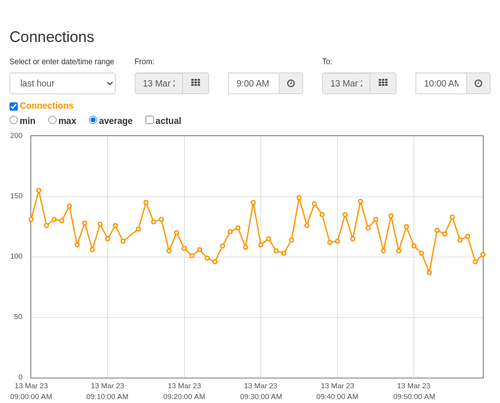Click the lowest data point near 87
This screenshot has height=403, width=500.
429,273
